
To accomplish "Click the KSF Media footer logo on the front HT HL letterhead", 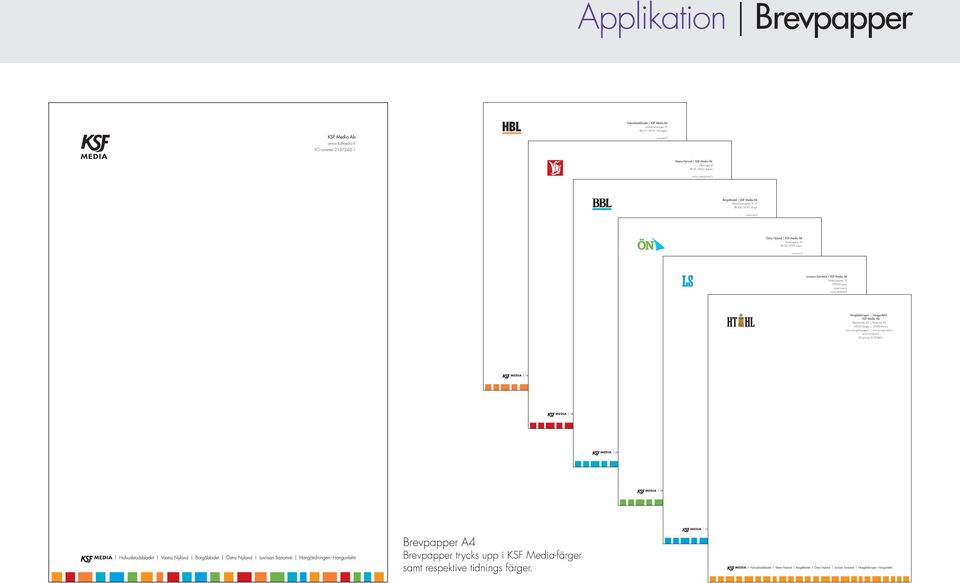I will pyautogui.click(x=737, y=568).
